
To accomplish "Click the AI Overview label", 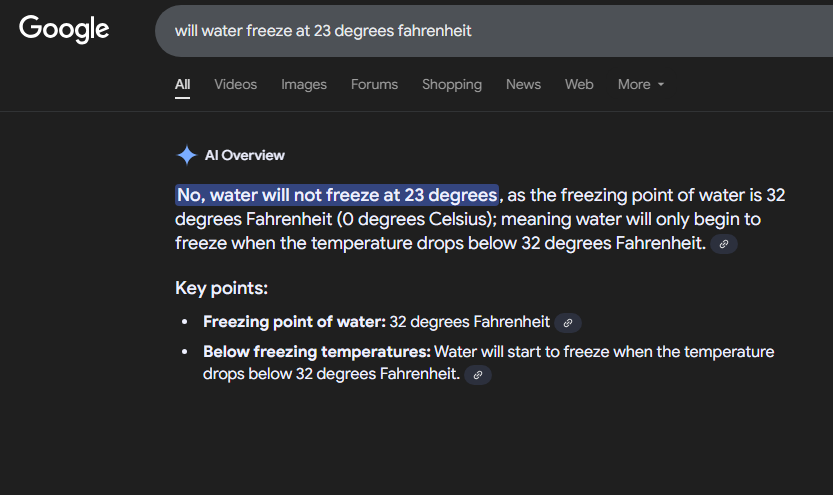I will tap(244, 155).
